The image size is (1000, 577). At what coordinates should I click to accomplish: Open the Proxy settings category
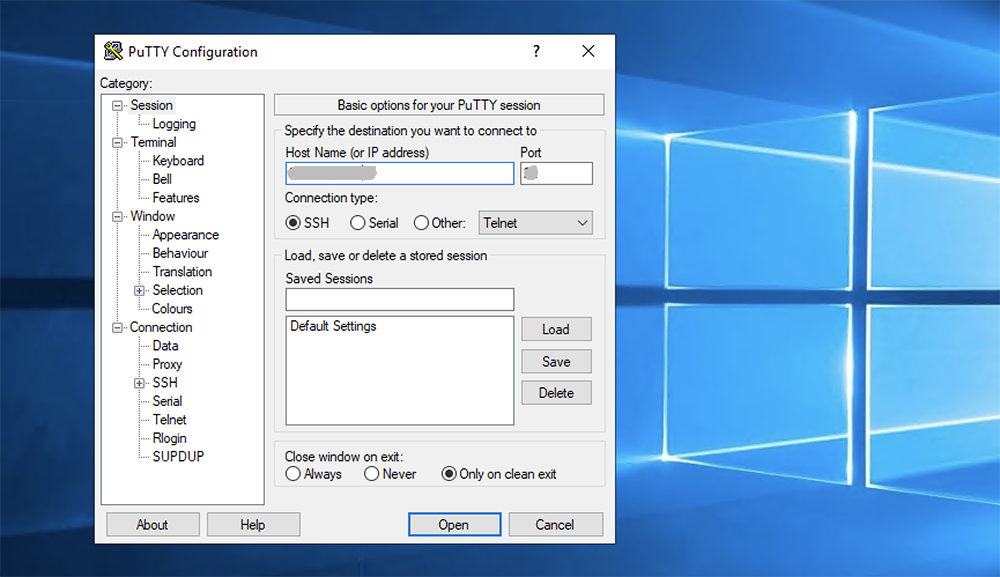pos(167,364)
